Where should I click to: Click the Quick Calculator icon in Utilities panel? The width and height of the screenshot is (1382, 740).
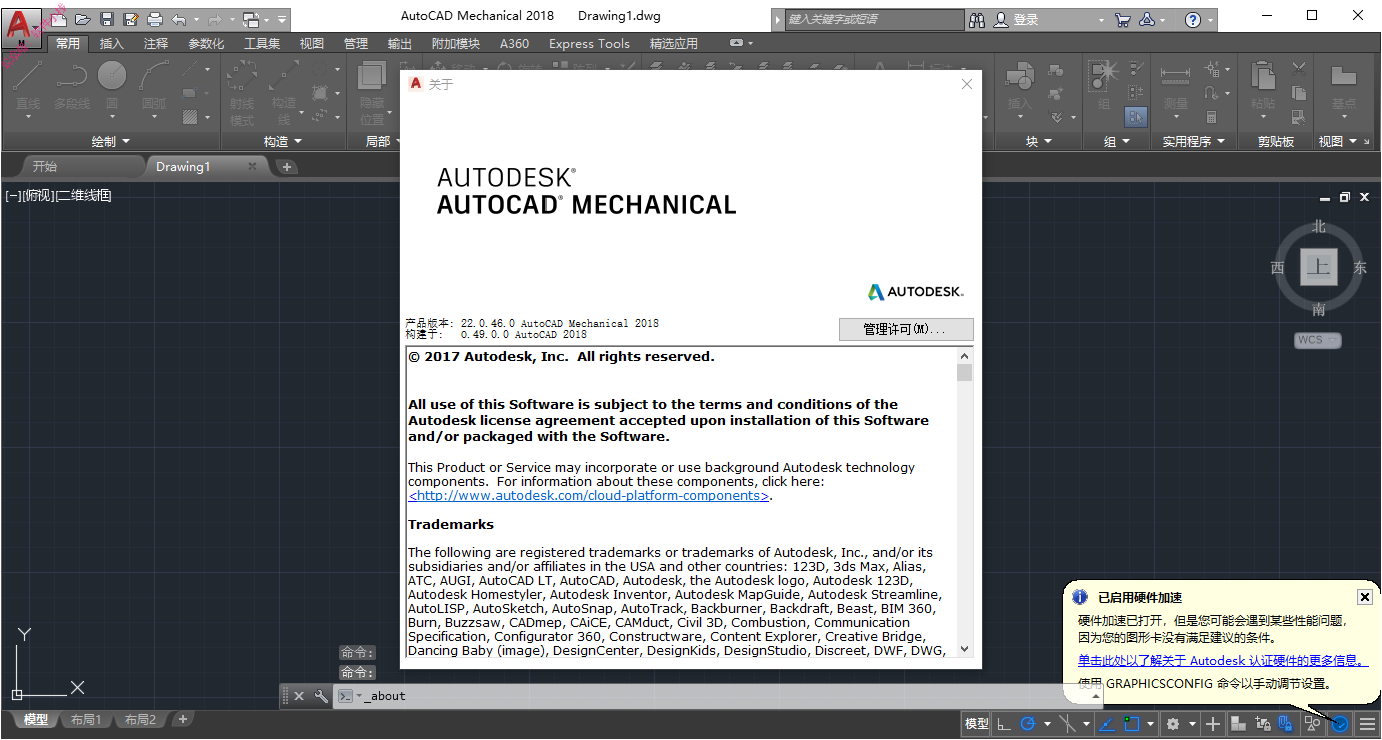click(1212, 117)
